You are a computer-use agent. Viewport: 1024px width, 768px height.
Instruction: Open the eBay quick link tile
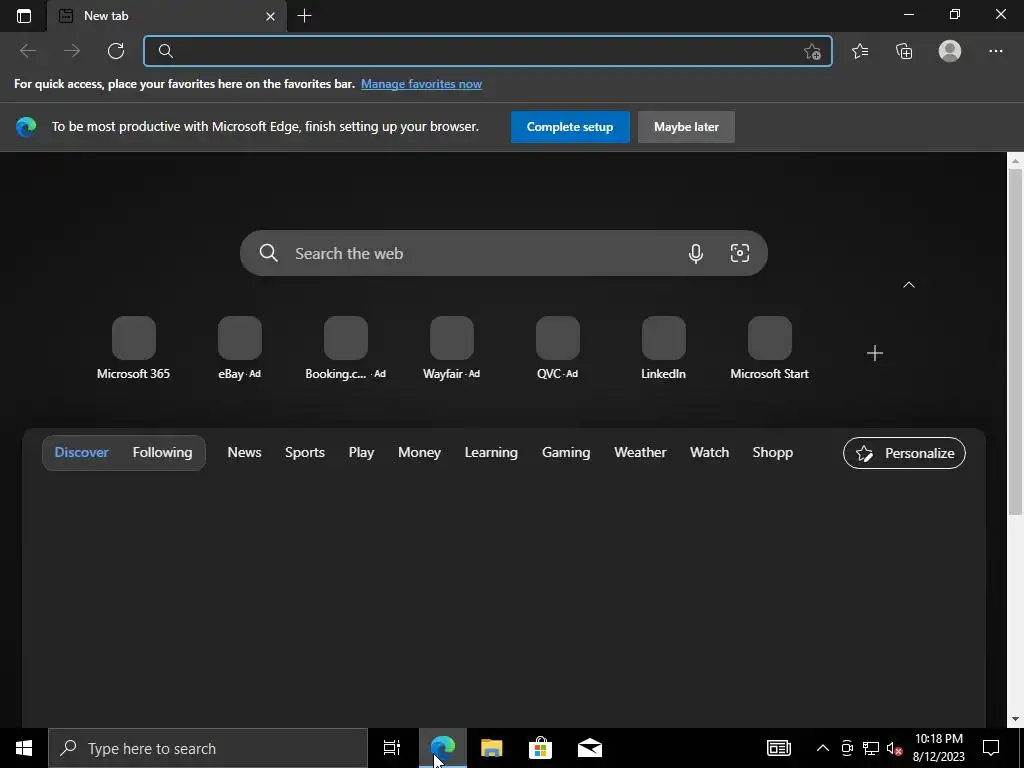pos(240,349)
